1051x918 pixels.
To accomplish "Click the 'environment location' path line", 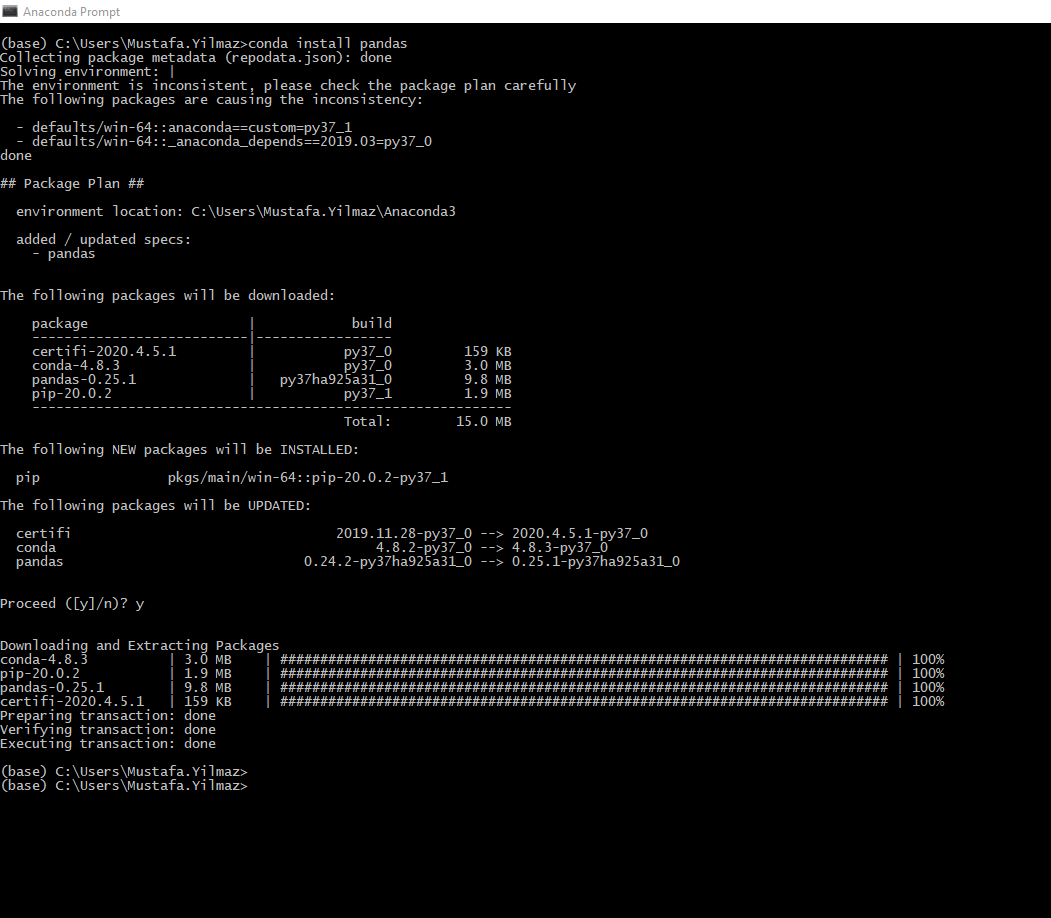I will [236, 212].
